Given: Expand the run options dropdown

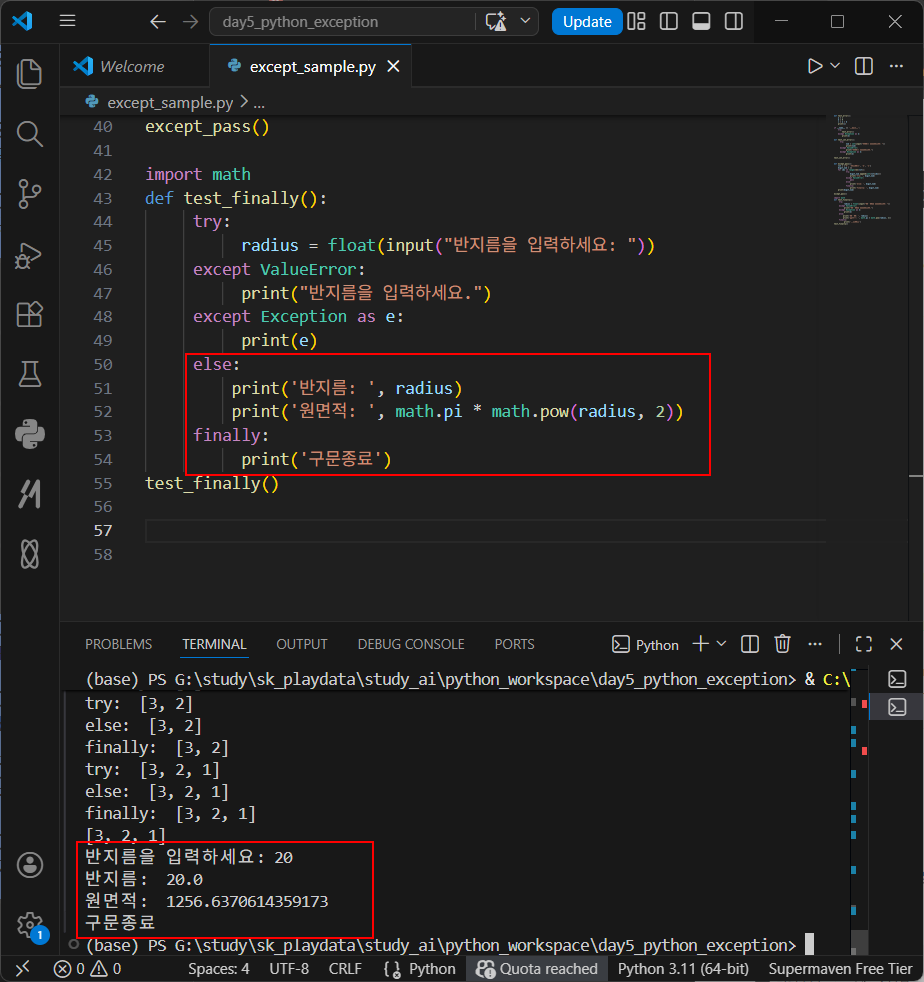Looking at the screenshot, I should [835, 66].
